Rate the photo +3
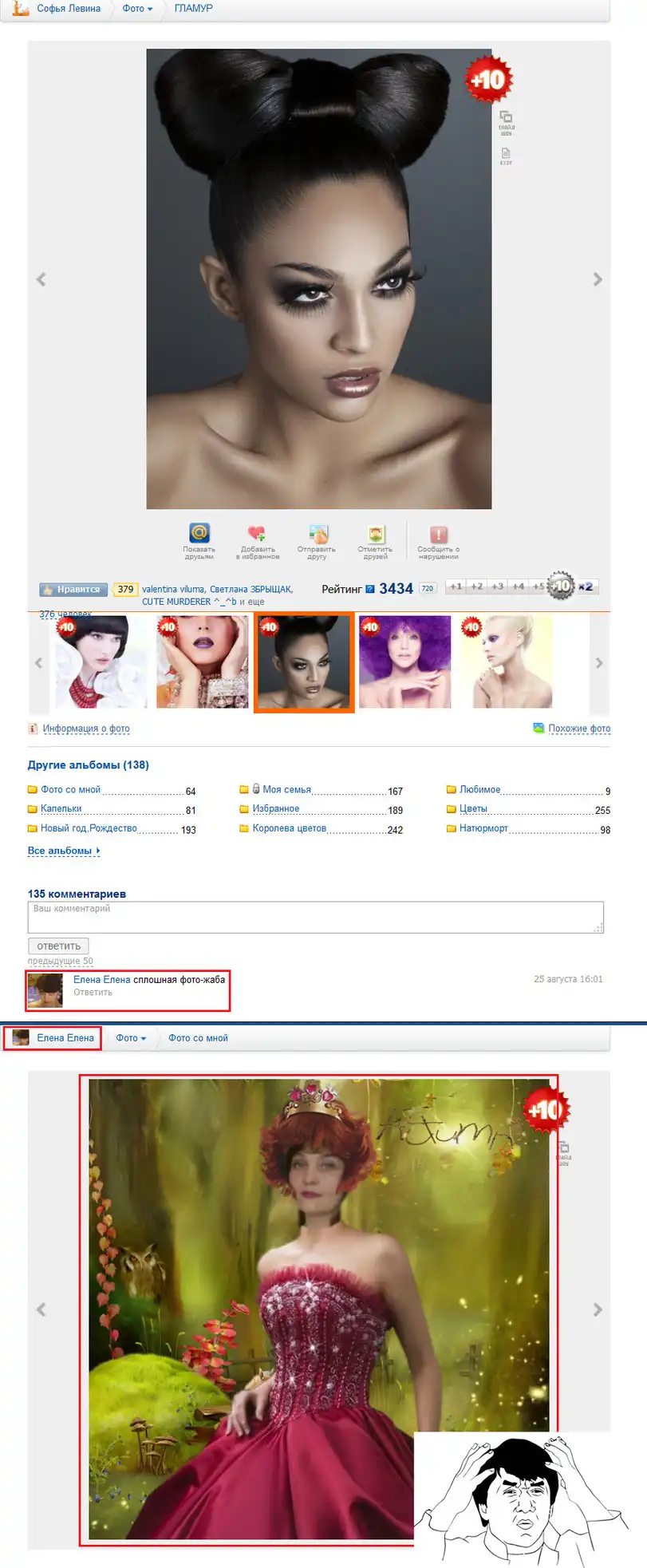 (x=498, y=587)
